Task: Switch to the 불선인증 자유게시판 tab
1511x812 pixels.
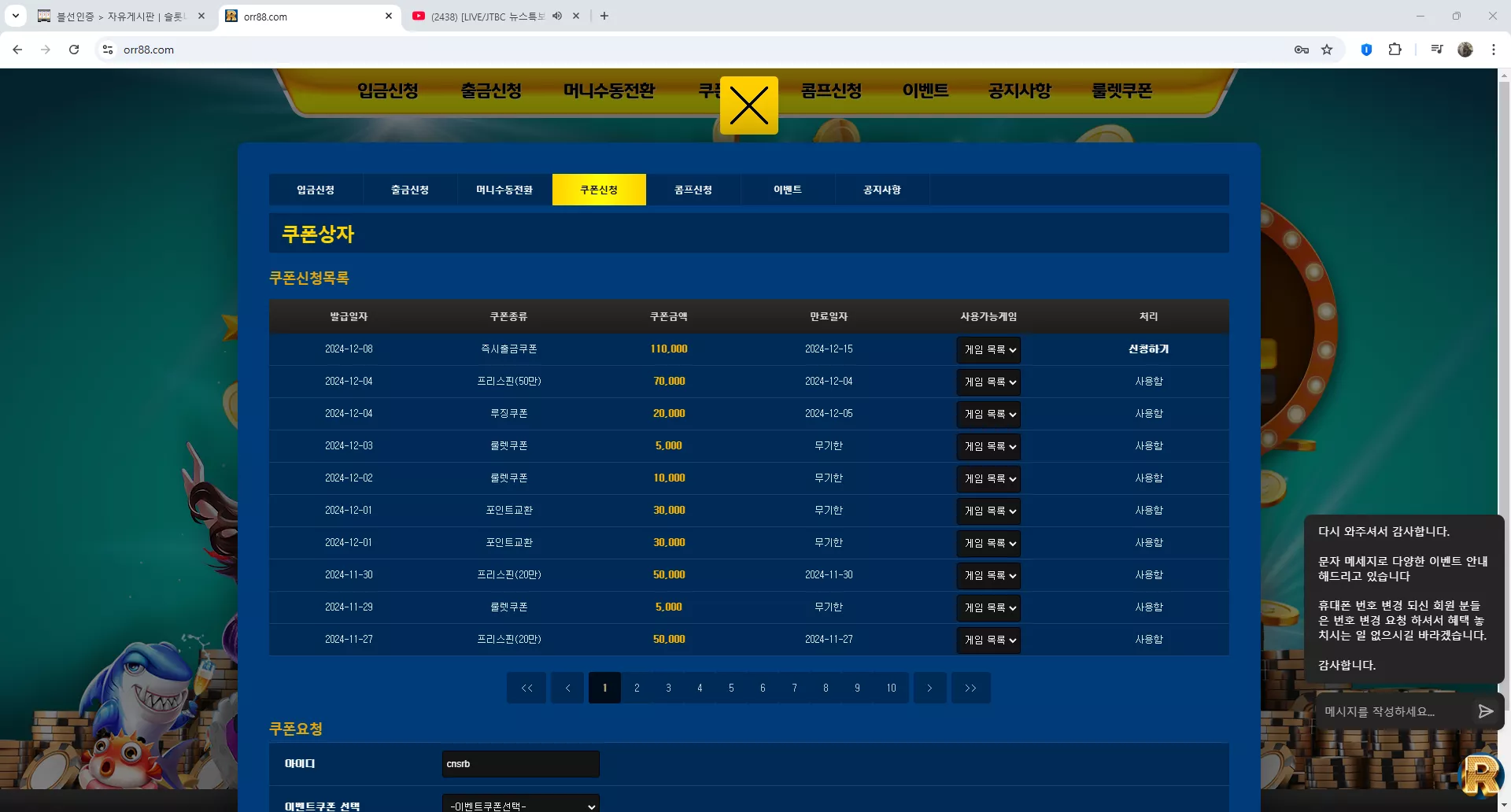Action: pyautogui.click(x=122, y=17)
